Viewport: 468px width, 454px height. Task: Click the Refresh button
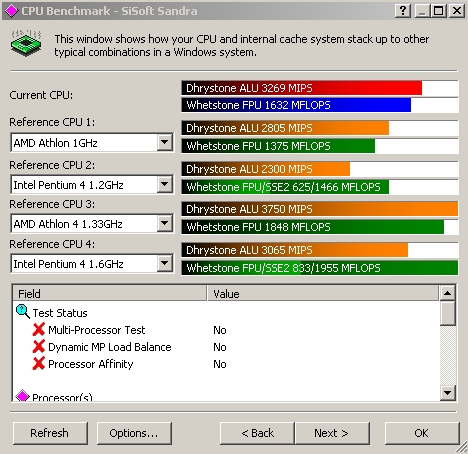tap(50, 433)
